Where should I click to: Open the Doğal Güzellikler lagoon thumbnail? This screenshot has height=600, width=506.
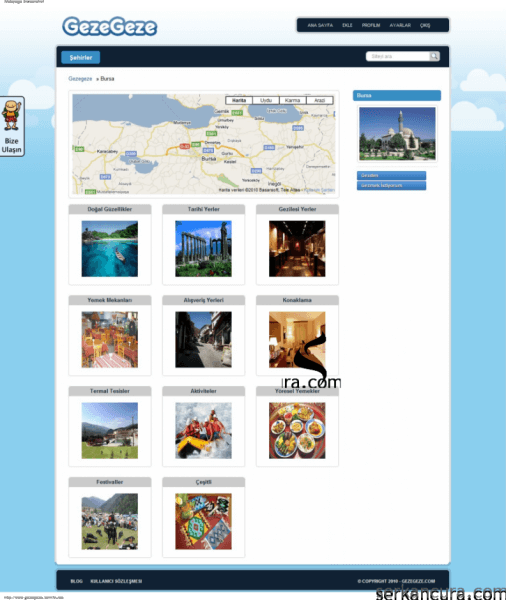pyautogui.click(x=109, y=249)
